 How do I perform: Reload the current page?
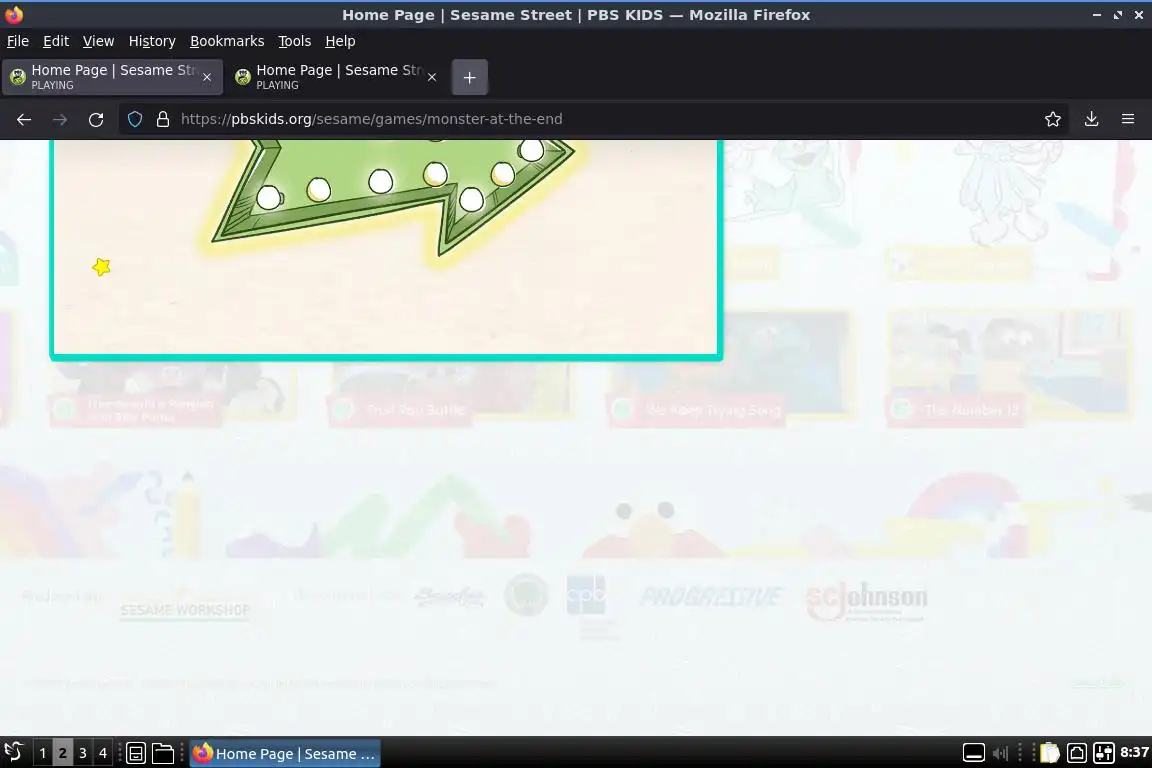point(96,119)
